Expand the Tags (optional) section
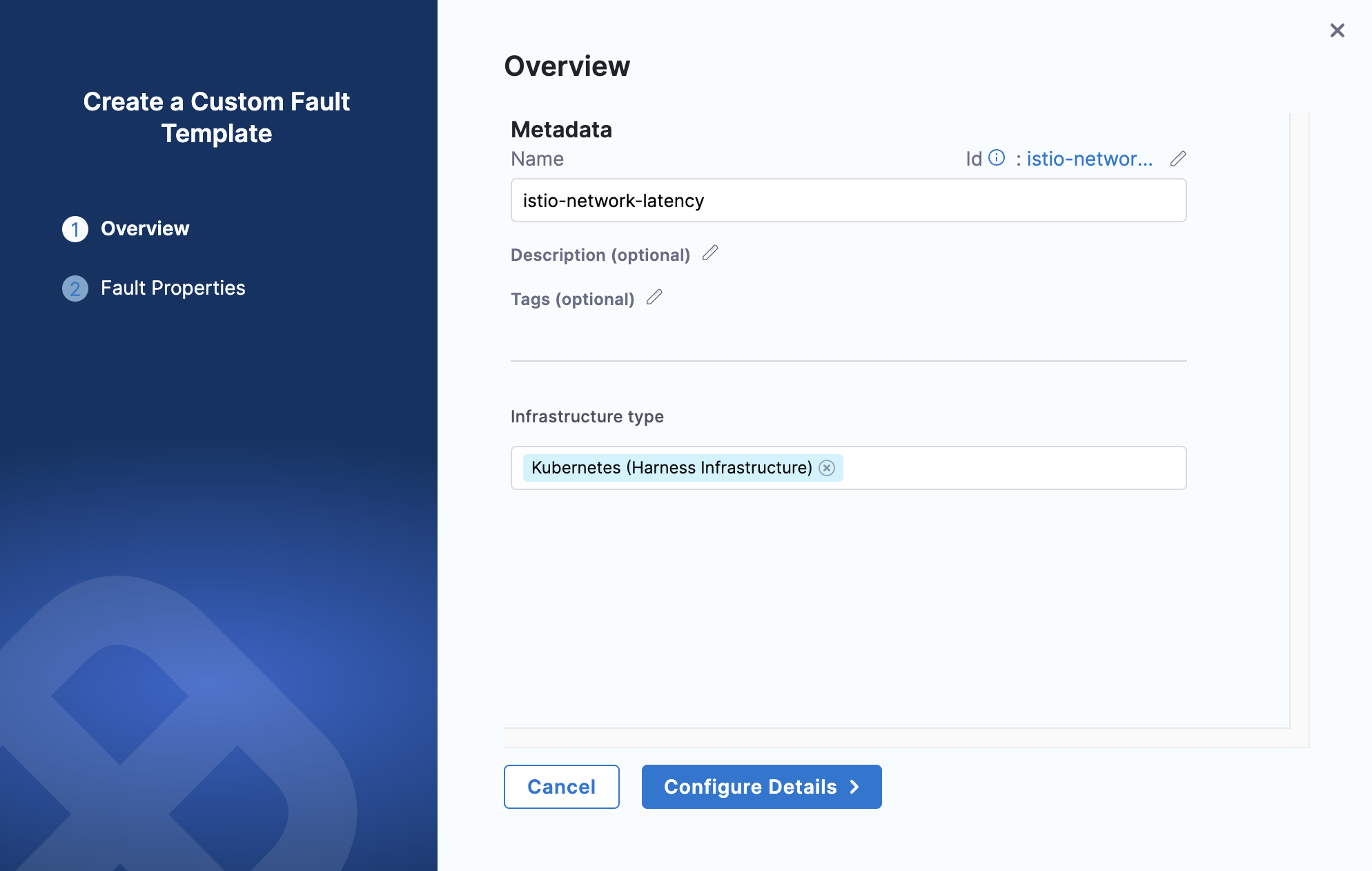Image resolution: width=1372 pixels, height=871 pixels. pos(572,299)
